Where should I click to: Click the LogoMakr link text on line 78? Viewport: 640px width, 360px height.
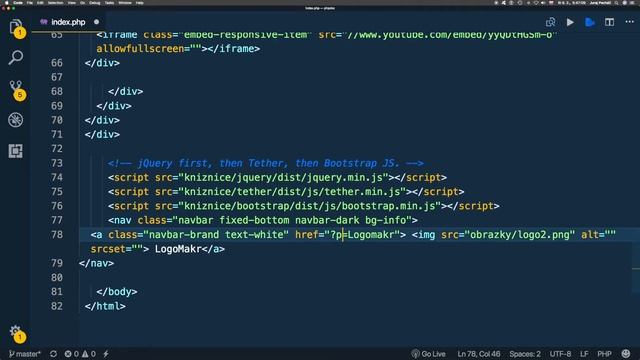[x=178, y=249]
